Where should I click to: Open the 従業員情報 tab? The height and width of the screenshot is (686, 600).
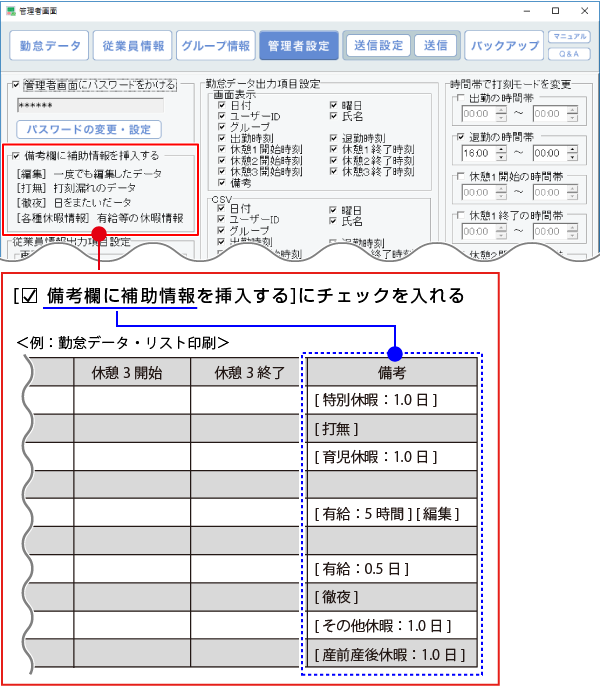(x=133, y=46)
